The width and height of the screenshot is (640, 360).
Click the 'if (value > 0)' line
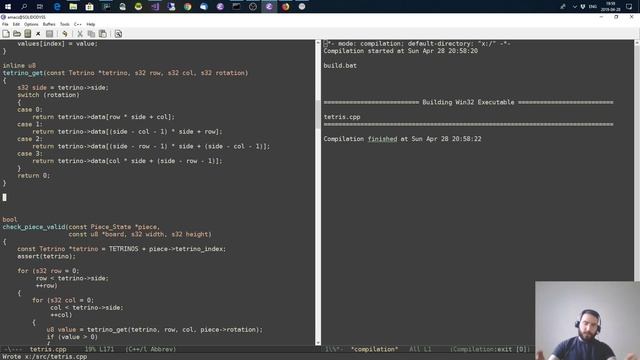pos(72,337)
